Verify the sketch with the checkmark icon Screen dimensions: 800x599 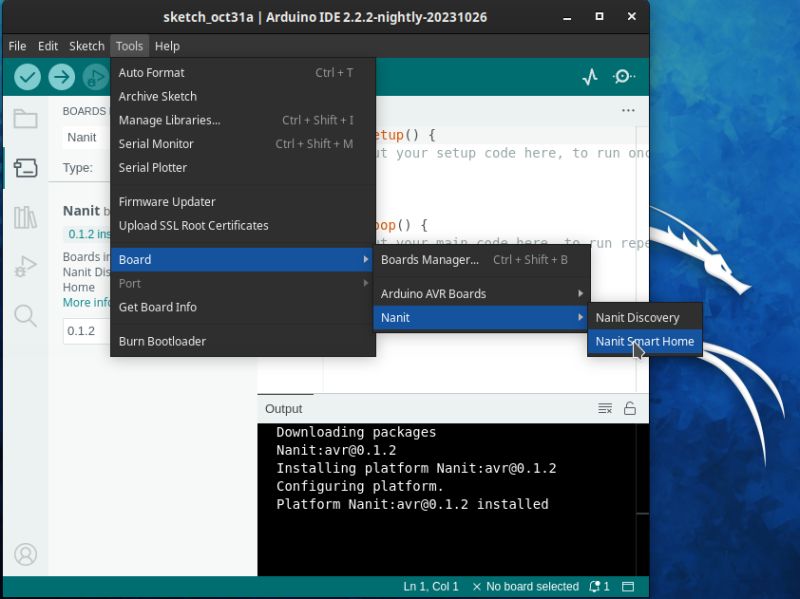pyautogui.click(x=27, y=76)
